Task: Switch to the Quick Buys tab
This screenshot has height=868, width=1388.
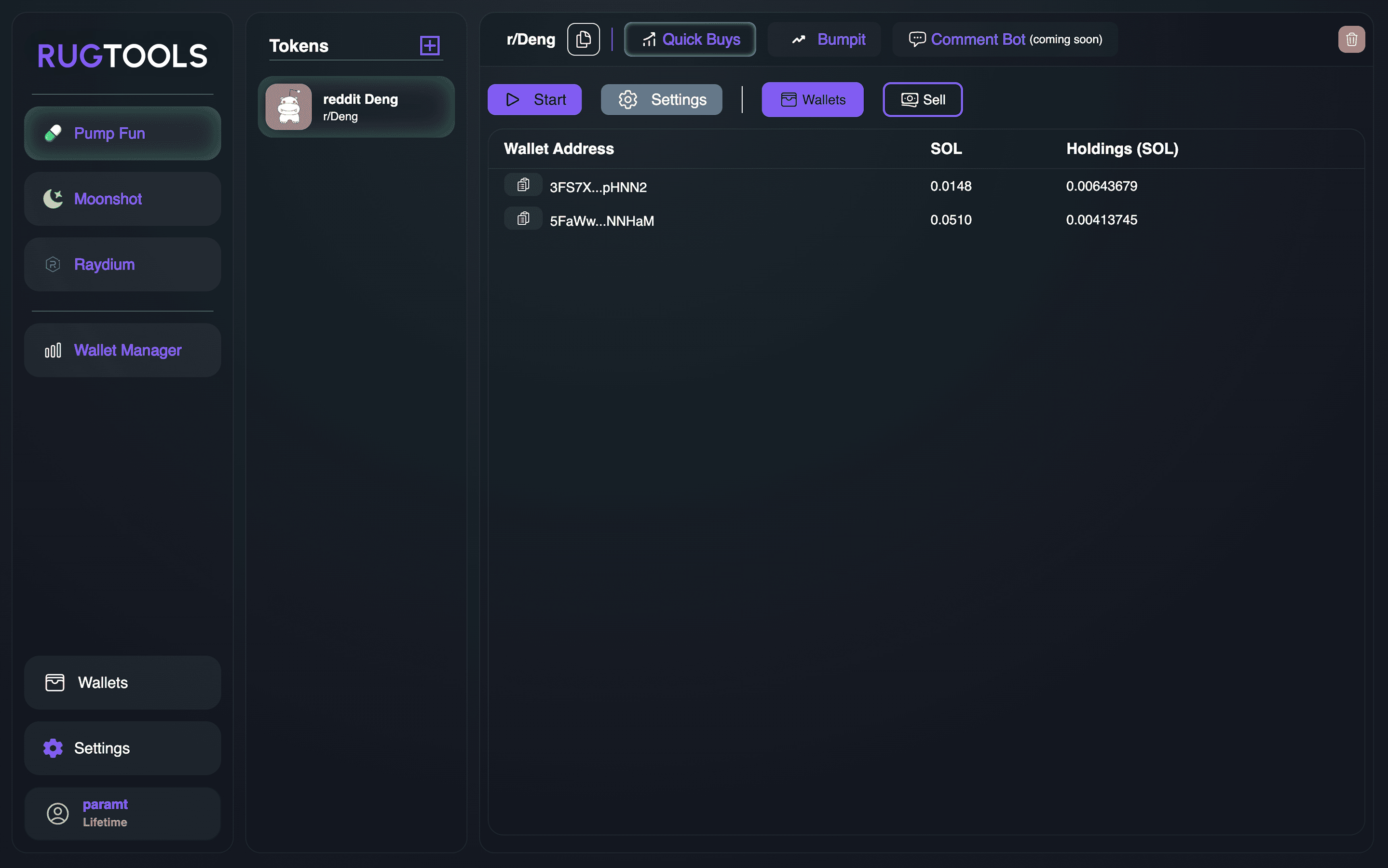Action: 690,39
